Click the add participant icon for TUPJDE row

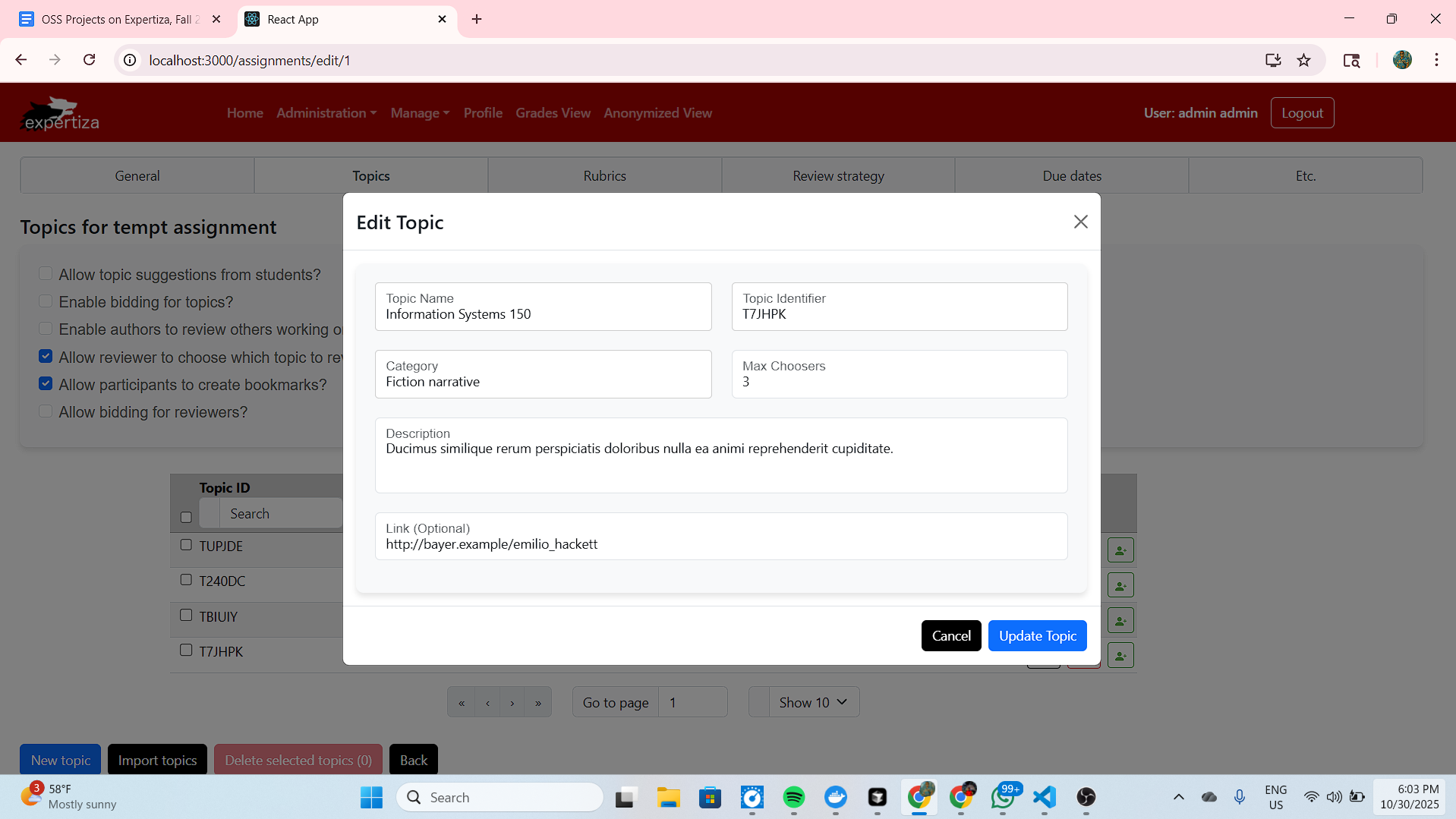pos(1120,550)
